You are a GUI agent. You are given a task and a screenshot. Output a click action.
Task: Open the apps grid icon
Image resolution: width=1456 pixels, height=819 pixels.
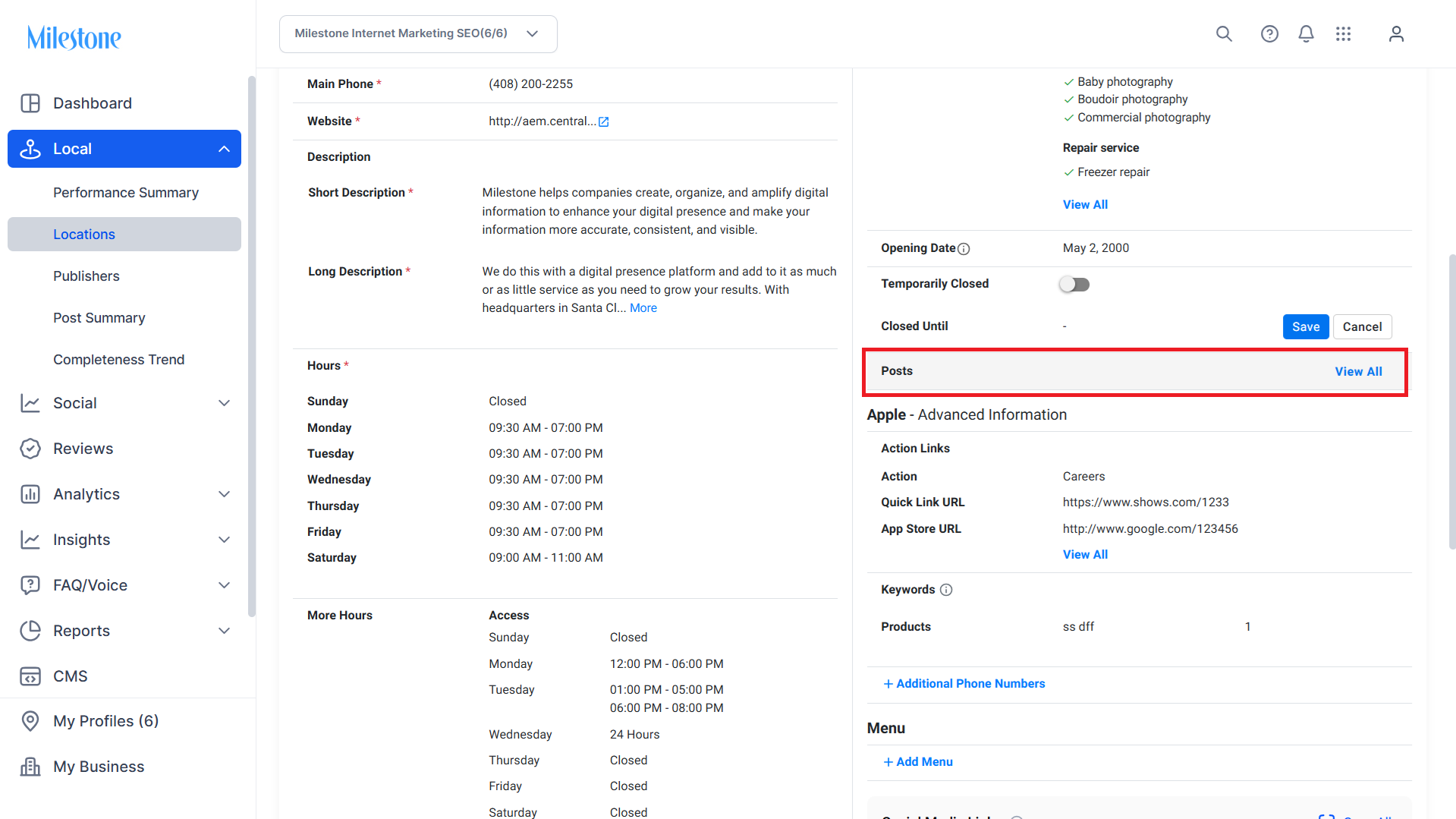tap(1344, 33)
